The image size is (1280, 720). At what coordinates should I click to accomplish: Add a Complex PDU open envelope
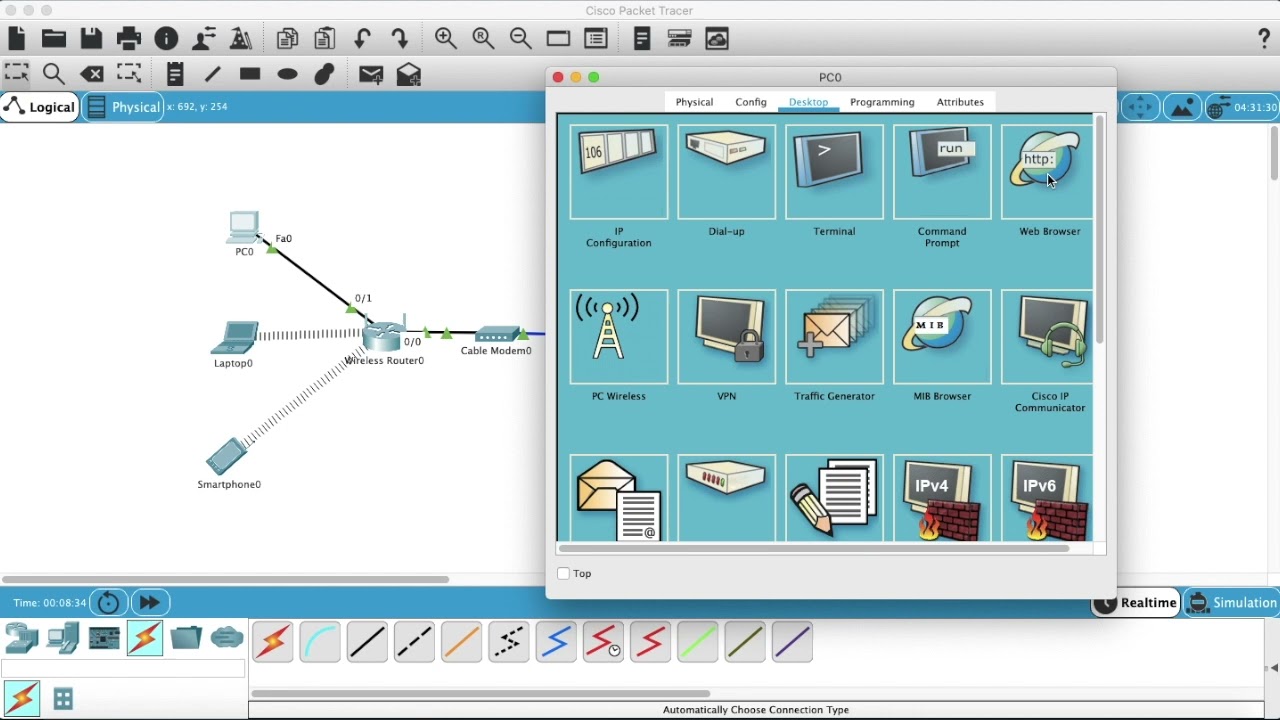pos(409,74)
